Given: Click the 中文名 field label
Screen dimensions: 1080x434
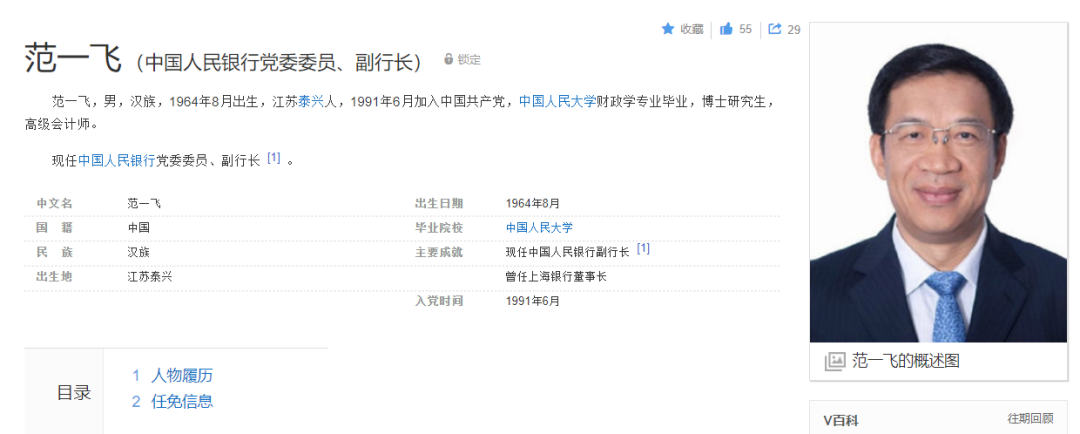Looking at the screenshot, I should 54,203.
